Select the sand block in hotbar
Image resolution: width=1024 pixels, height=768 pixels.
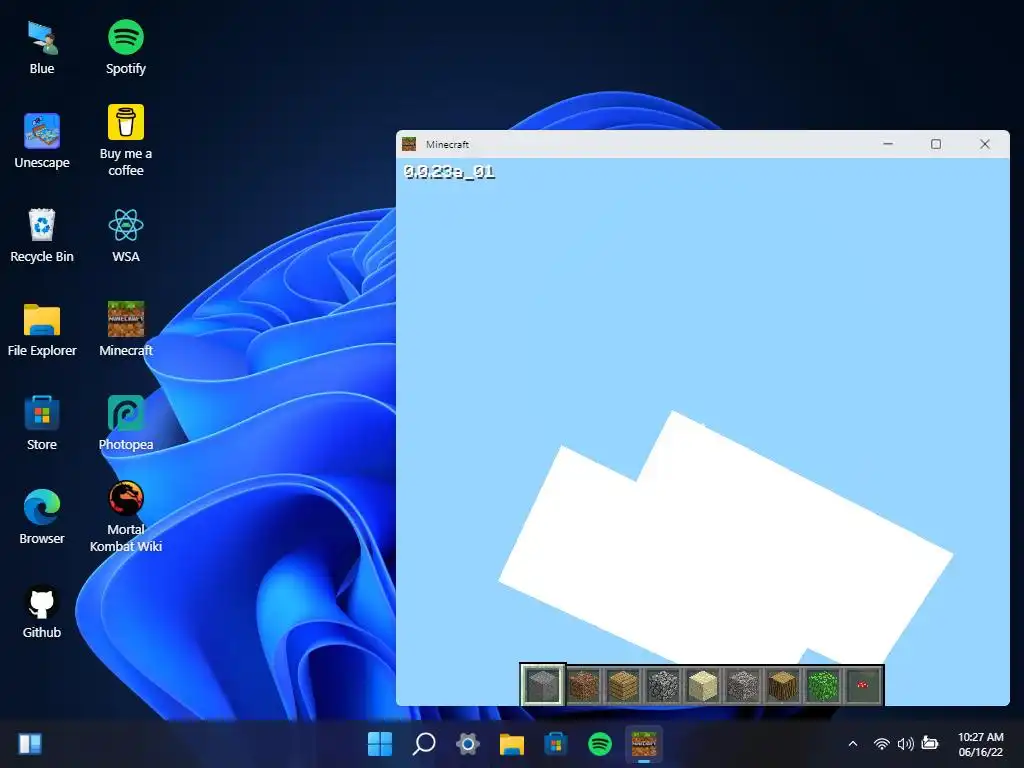703,685
